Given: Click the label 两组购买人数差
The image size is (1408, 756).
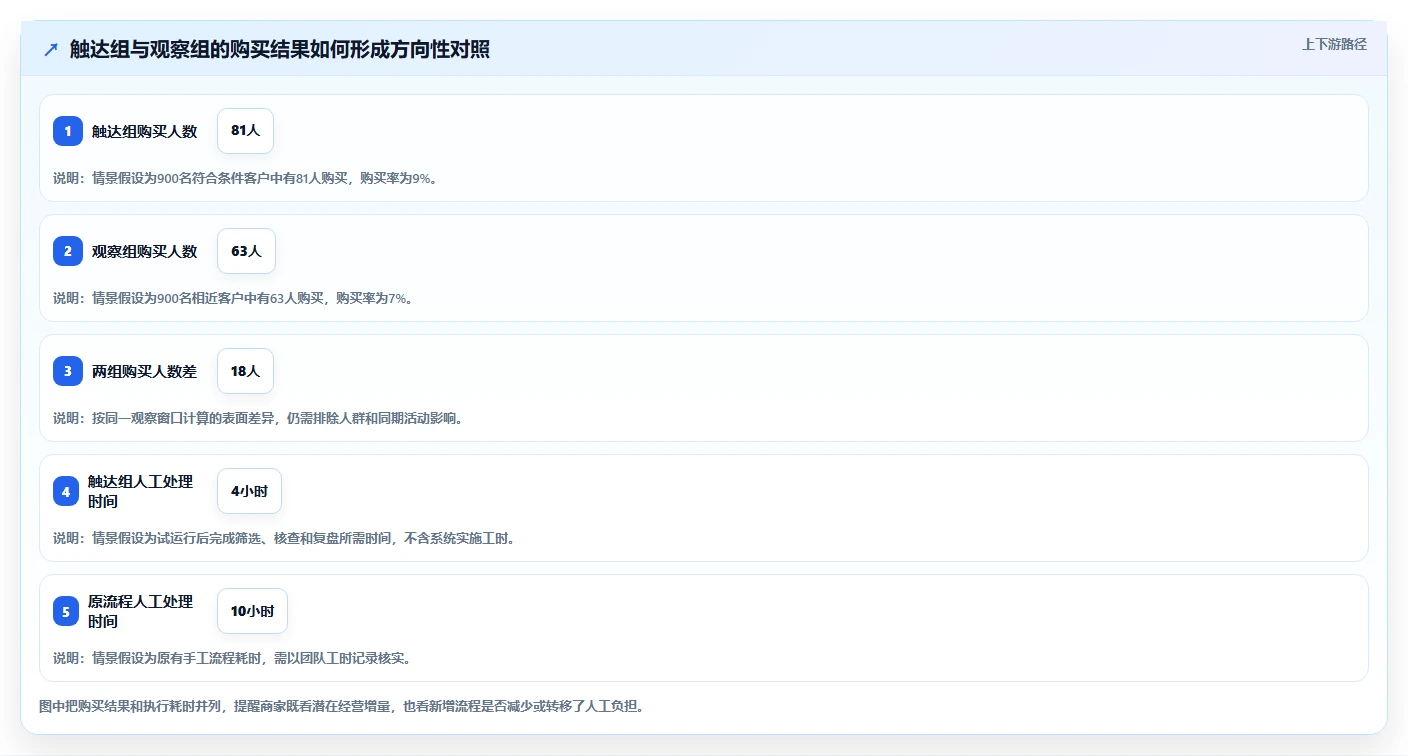Looking at the screenshot, I should (144, 371).
